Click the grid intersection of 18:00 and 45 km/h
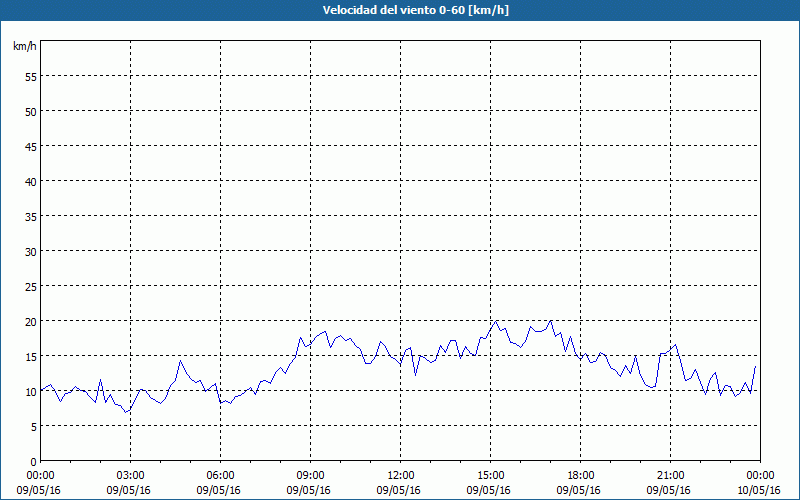 pyautogui.click(x=581, y=146)
